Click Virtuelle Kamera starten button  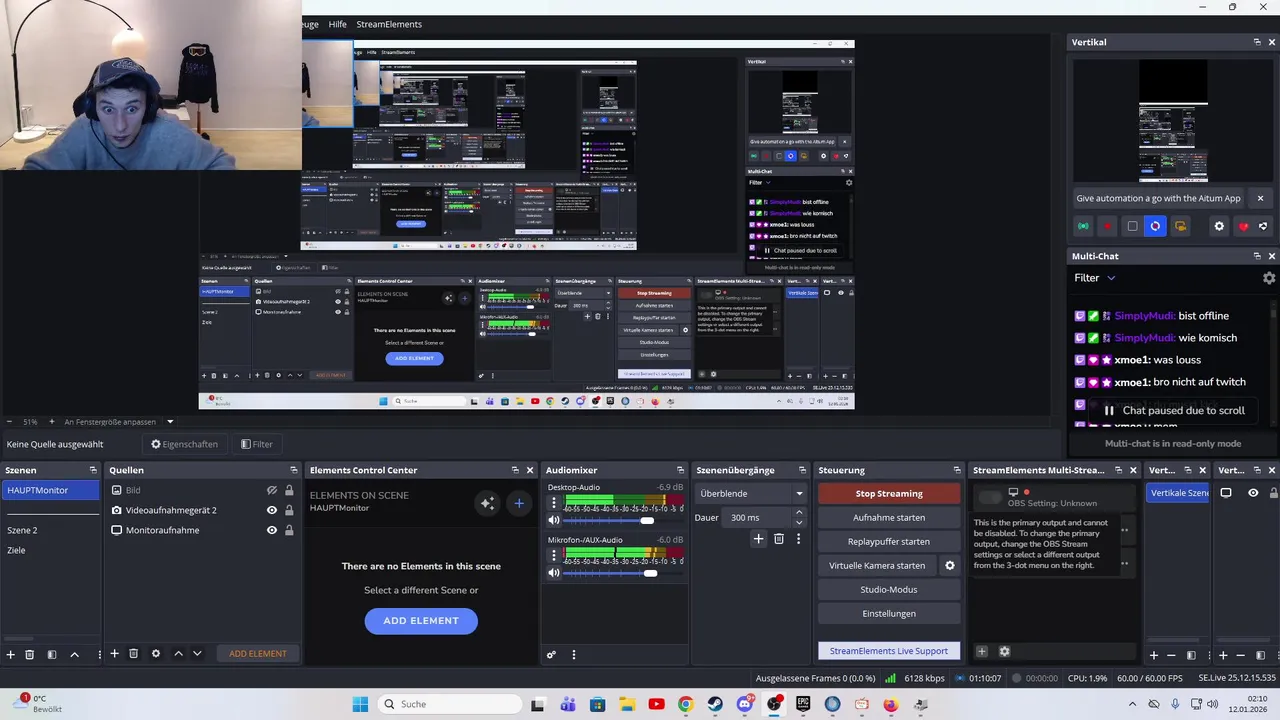[877, 566]
